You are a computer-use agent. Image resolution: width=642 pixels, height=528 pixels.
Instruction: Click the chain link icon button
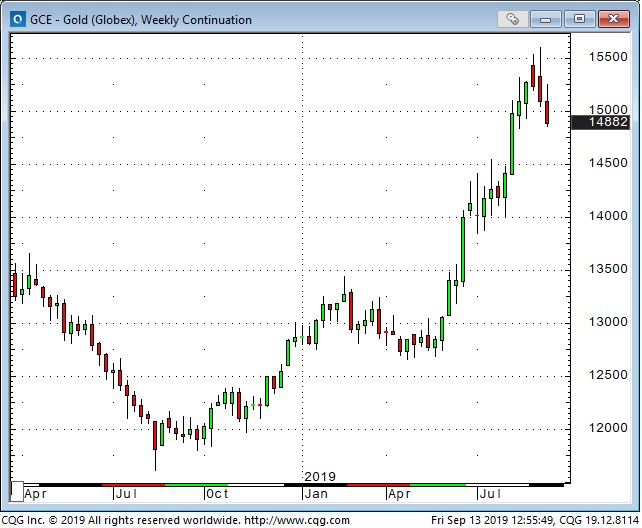click(512, 19)
